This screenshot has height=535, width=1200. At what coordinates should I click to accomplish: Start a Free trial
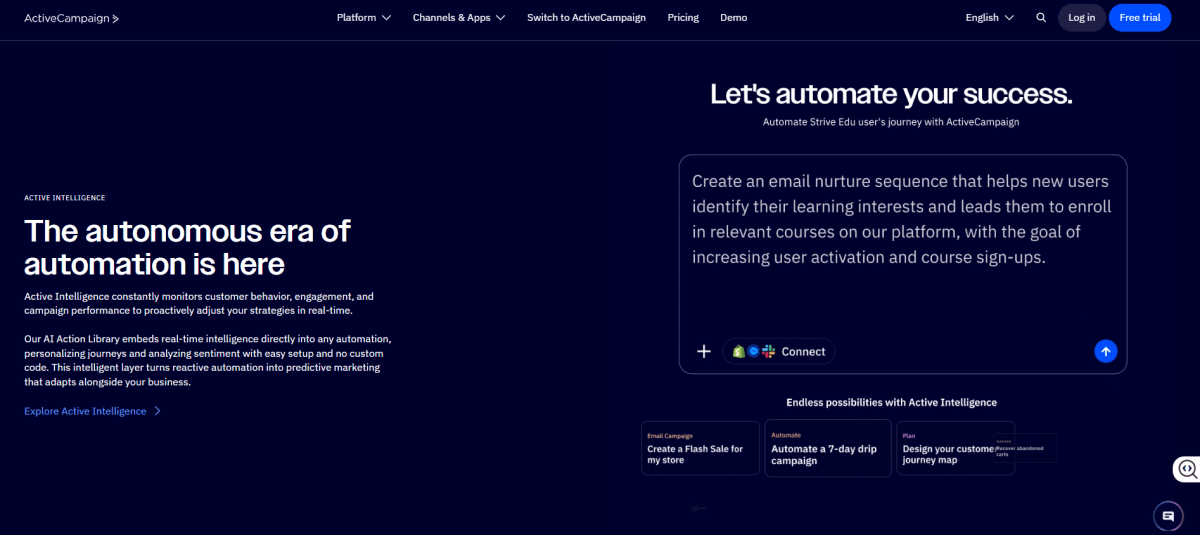pos(1140,18)
